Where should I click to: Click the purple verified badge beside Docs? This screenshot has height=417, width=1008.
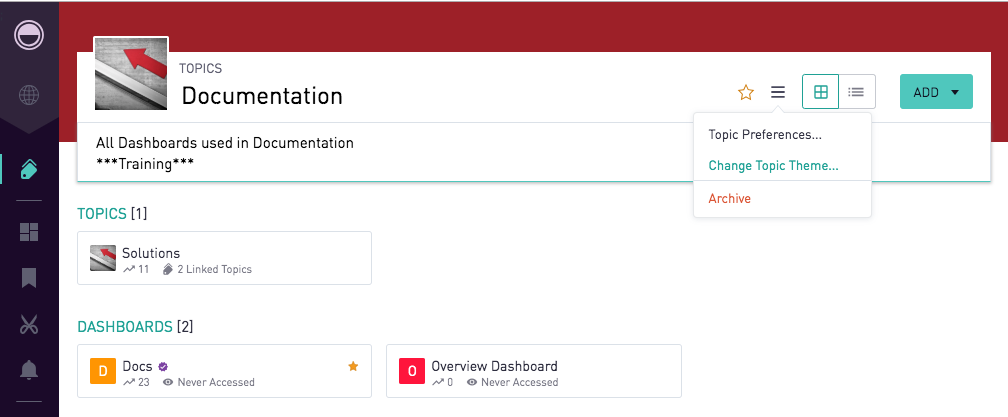tap(163, 366)
